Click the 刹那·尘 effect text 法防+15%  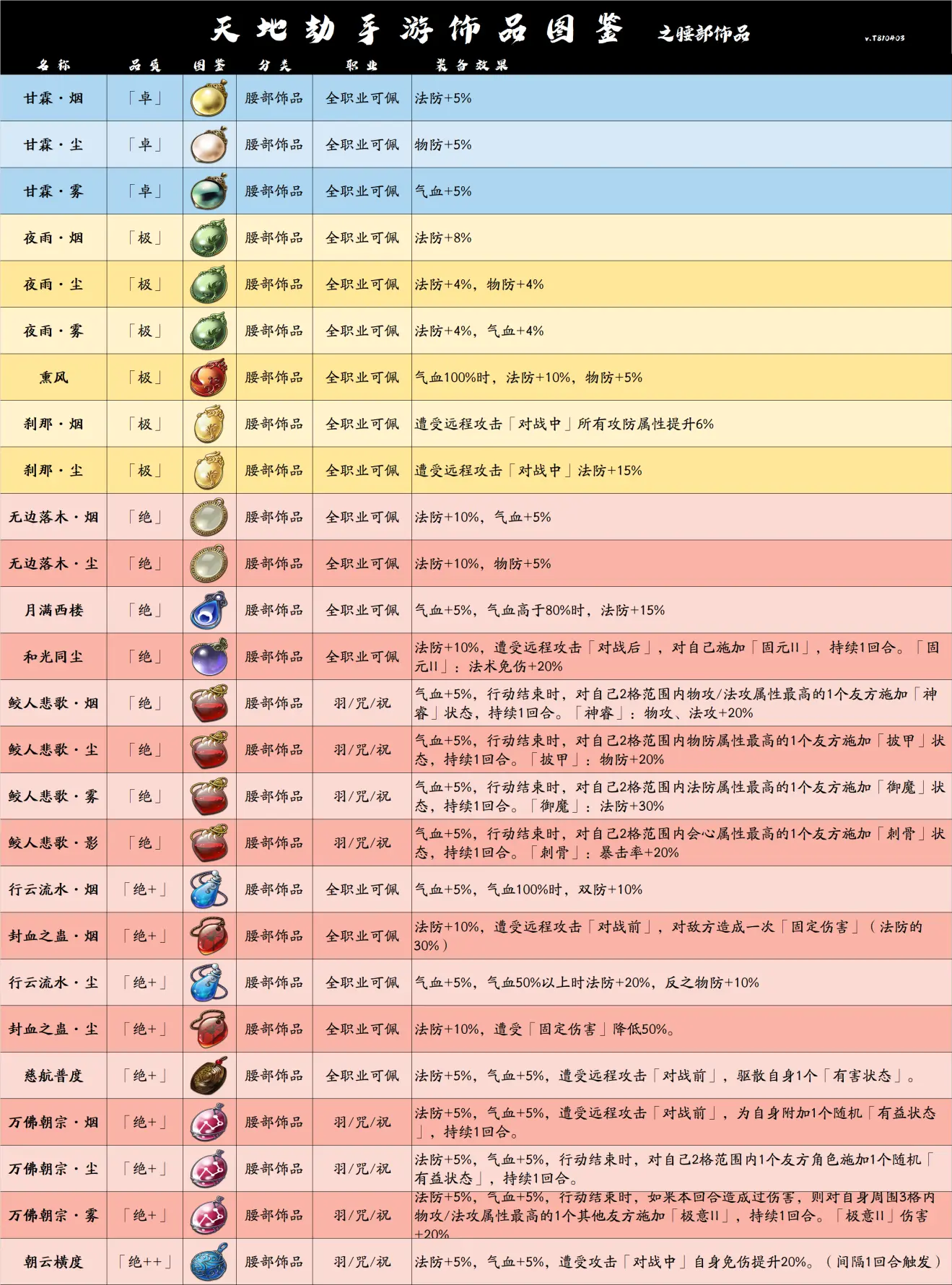(x=610, y=471)
